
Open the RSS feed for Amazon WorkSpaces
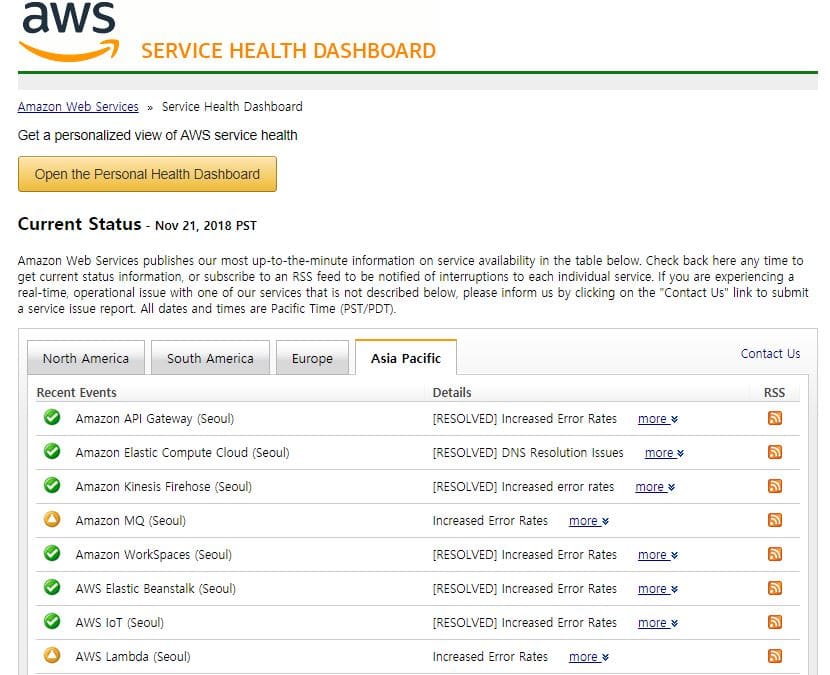coord(774,554)
